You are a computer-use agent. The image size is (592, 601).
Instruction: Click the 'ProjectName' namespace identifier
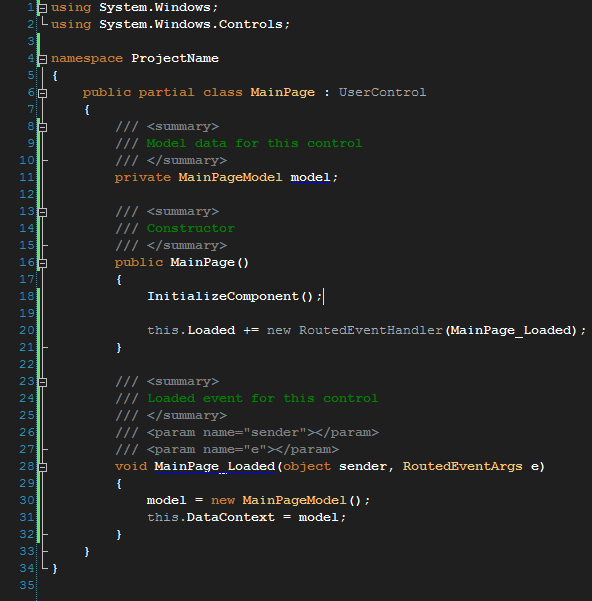click(x=175, y=58)
